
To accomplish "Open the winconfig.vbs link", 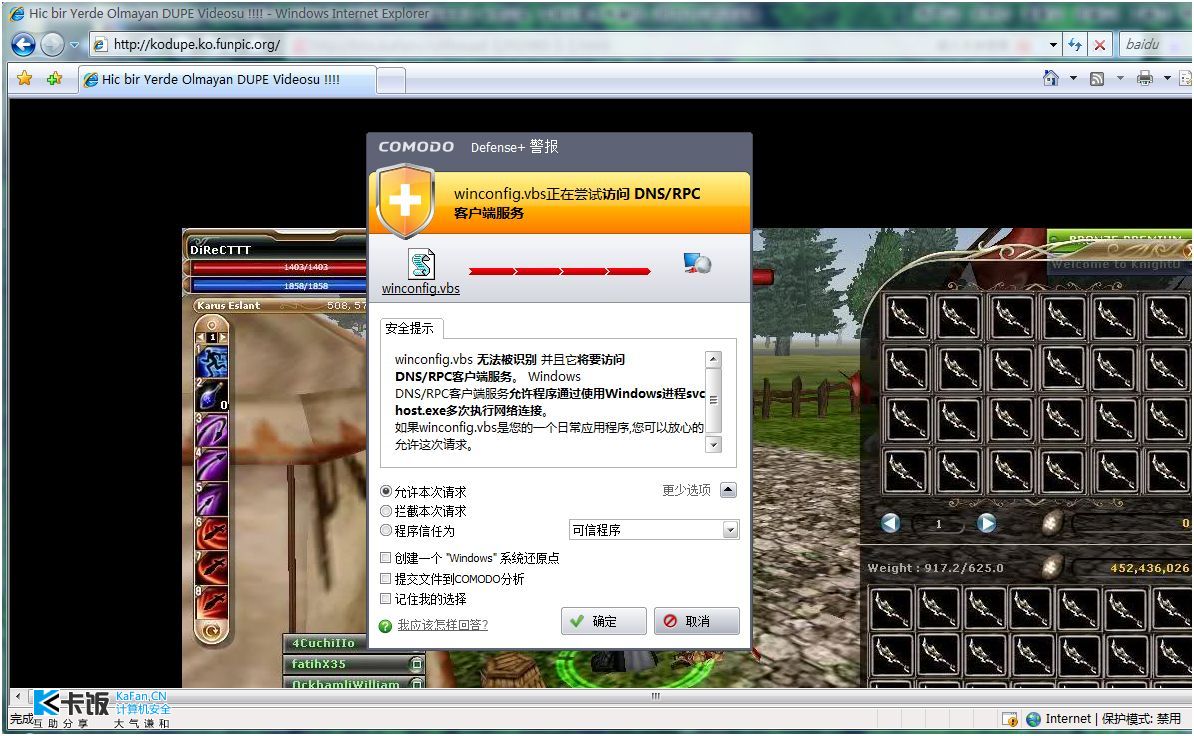I will (420, 288).
